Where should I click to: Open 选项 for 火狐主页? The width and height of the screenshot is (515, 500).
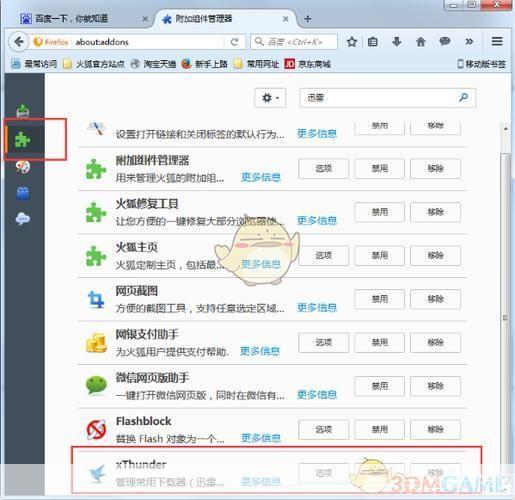pos(323,255)
